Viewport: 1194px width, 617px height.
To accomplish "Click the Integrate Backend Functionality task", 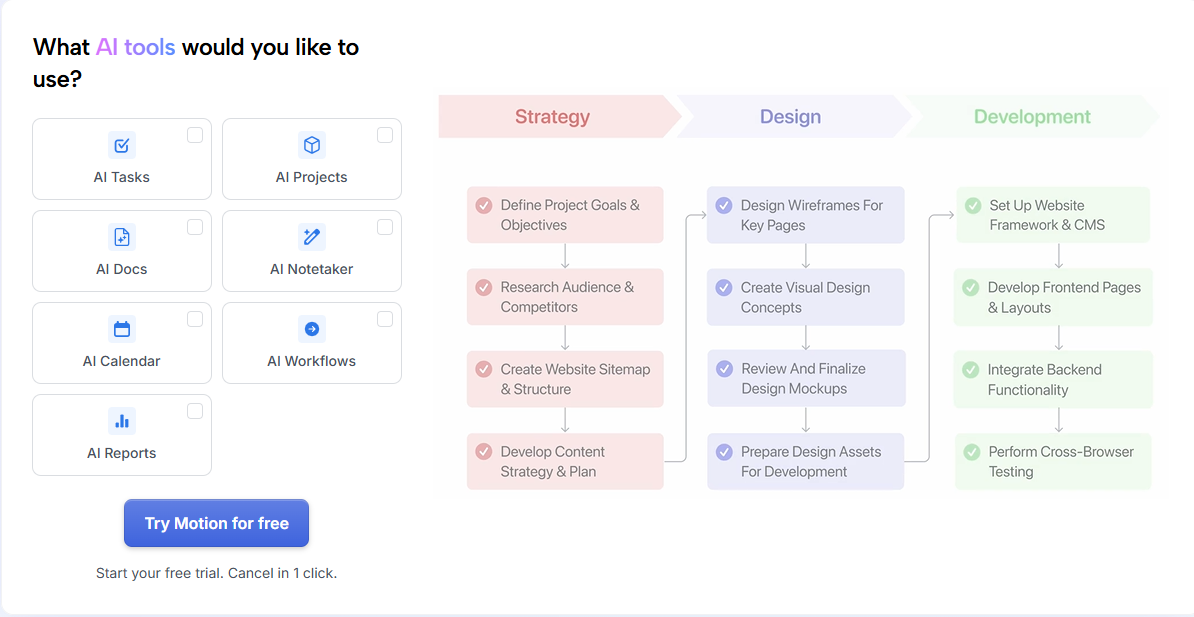I will pyautogui.click(x=1053, y=379).
